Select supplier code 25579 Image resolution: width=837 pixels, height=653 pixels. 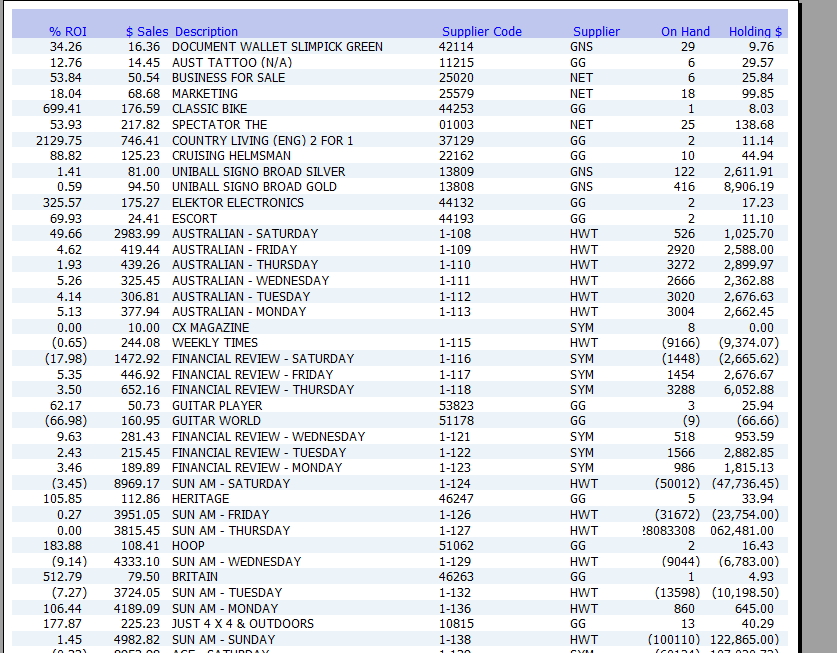click(456, 93)
